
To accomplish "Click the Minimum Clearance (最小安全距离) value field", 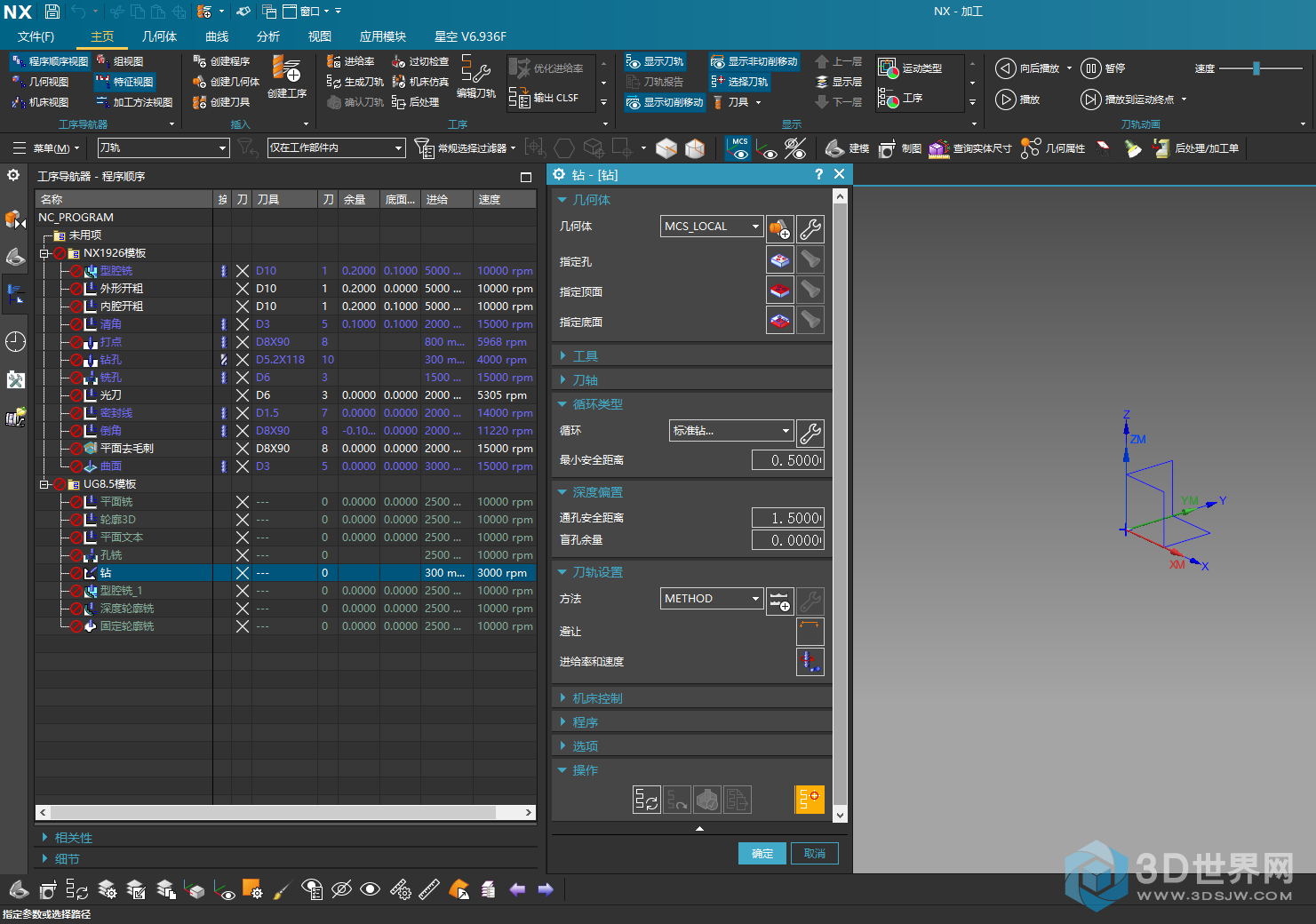I will [788, 460].
